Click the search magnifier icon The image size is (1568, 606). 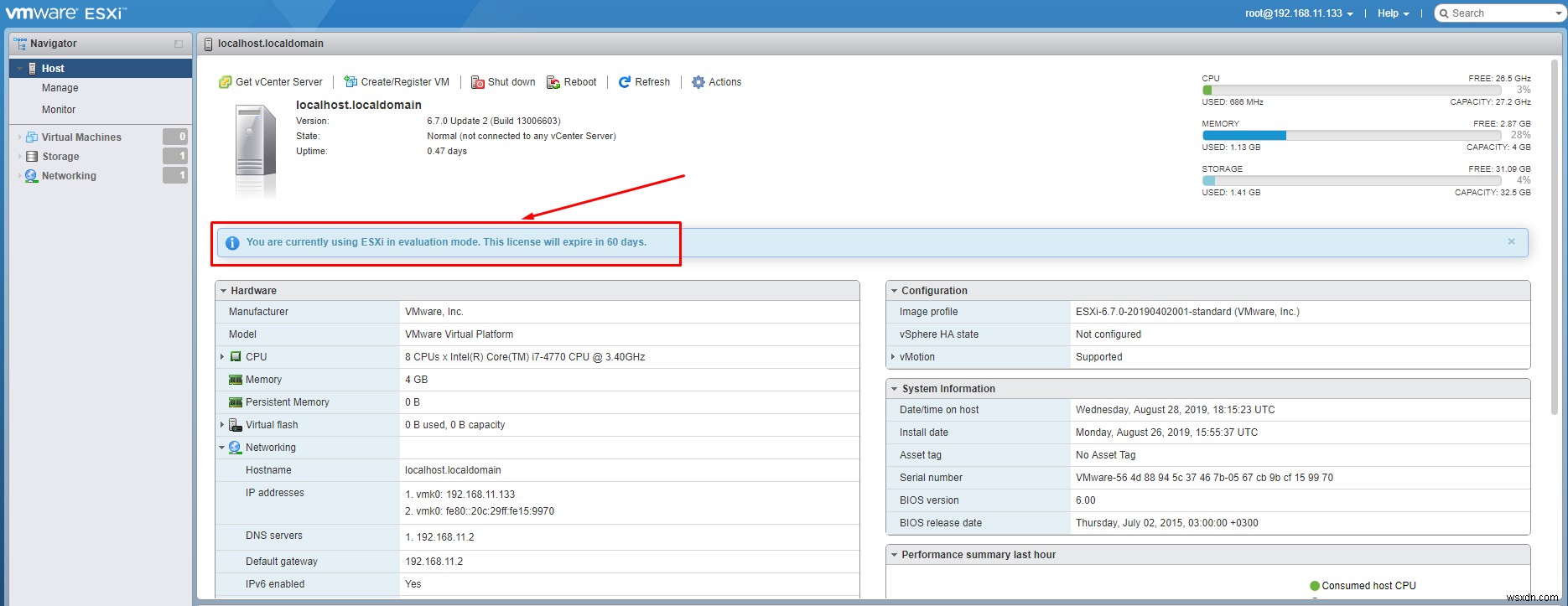[1444, 13]
